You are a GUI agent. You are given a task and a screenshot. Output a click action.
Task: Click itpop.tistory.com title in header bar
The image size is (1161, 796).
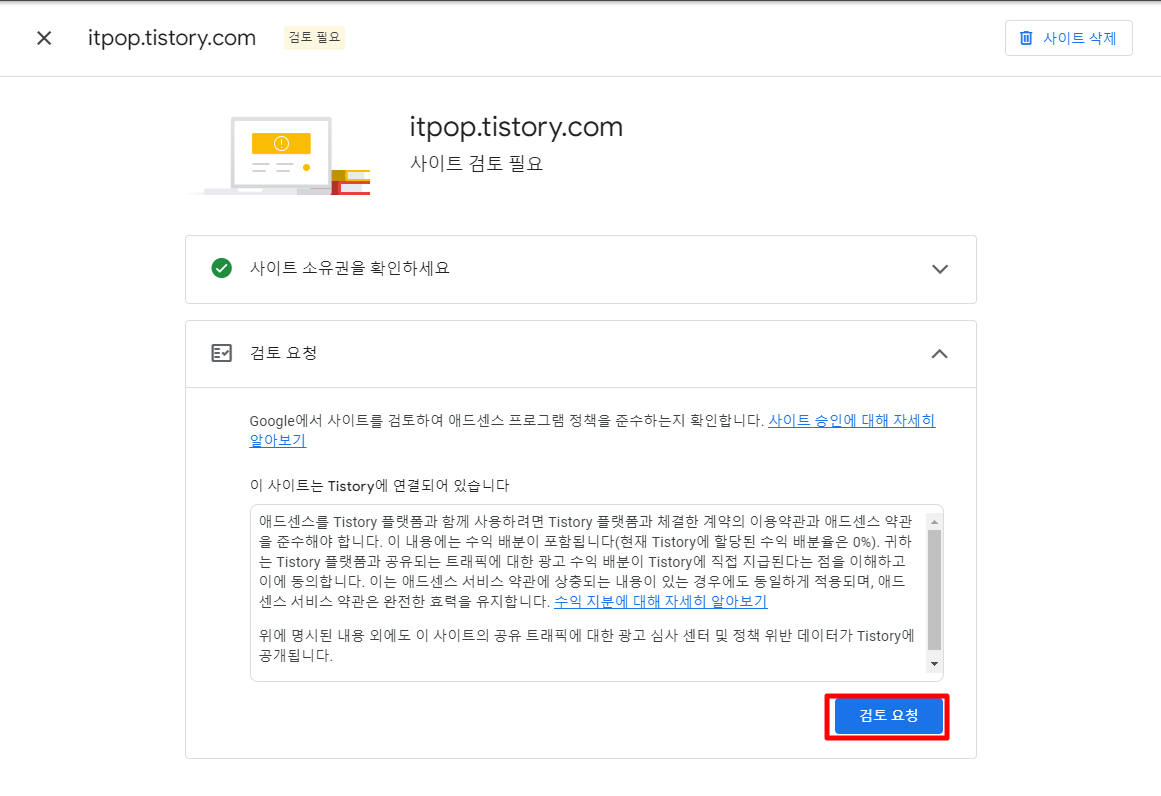172,38
